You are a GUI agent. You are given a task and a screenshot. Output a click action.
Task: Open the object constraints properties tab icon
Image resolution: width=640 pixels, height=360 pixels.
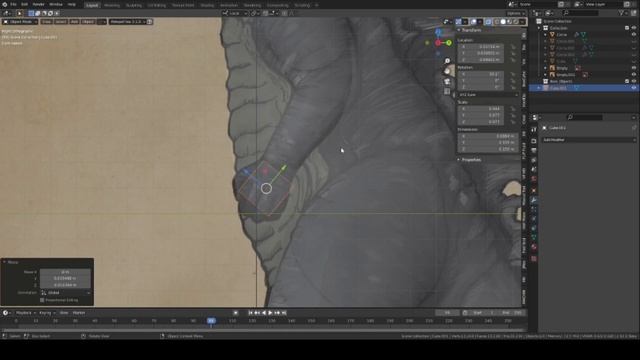coord(534,229)
